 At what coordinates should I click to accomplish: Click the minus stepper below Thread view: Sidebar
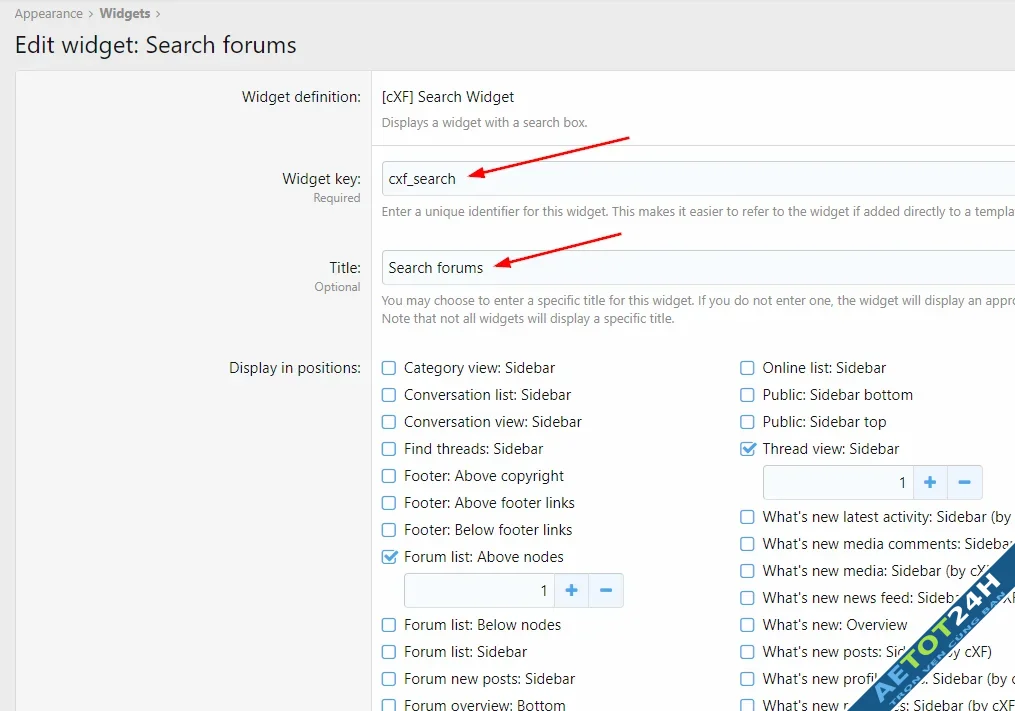click(964, 482)
